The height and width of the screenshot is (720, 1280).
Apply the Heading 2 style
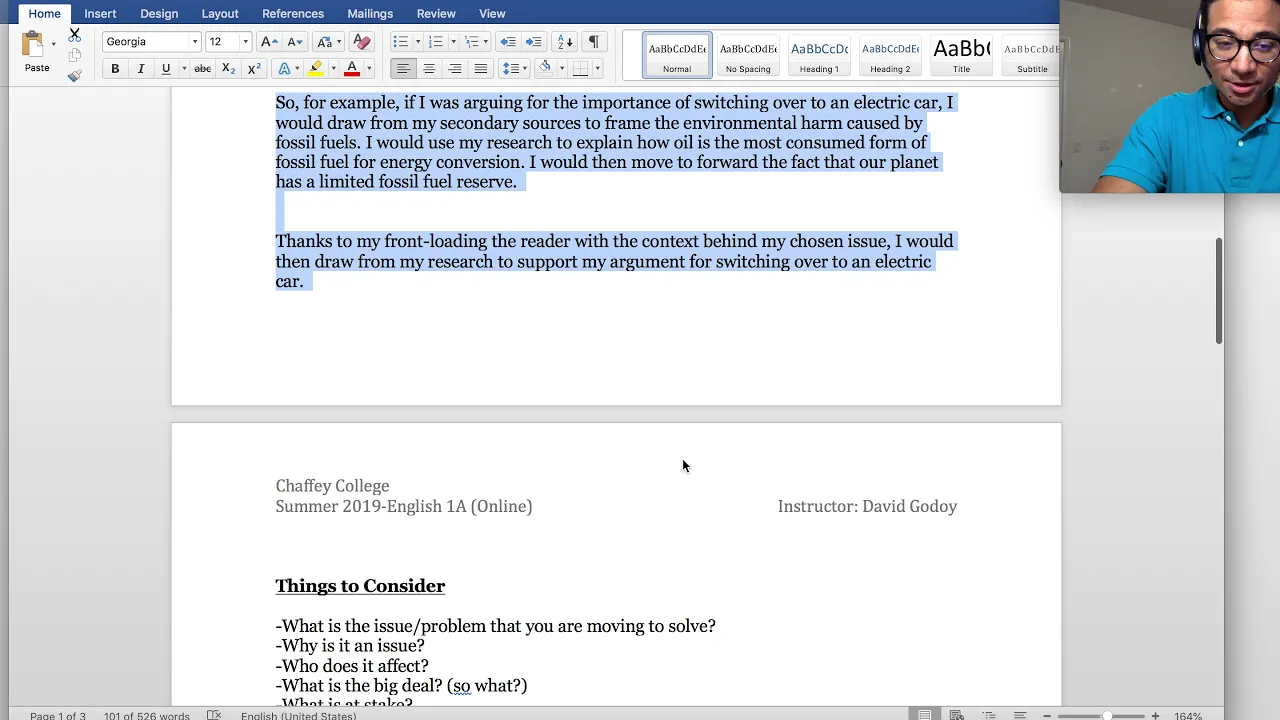tap(890, 55)
